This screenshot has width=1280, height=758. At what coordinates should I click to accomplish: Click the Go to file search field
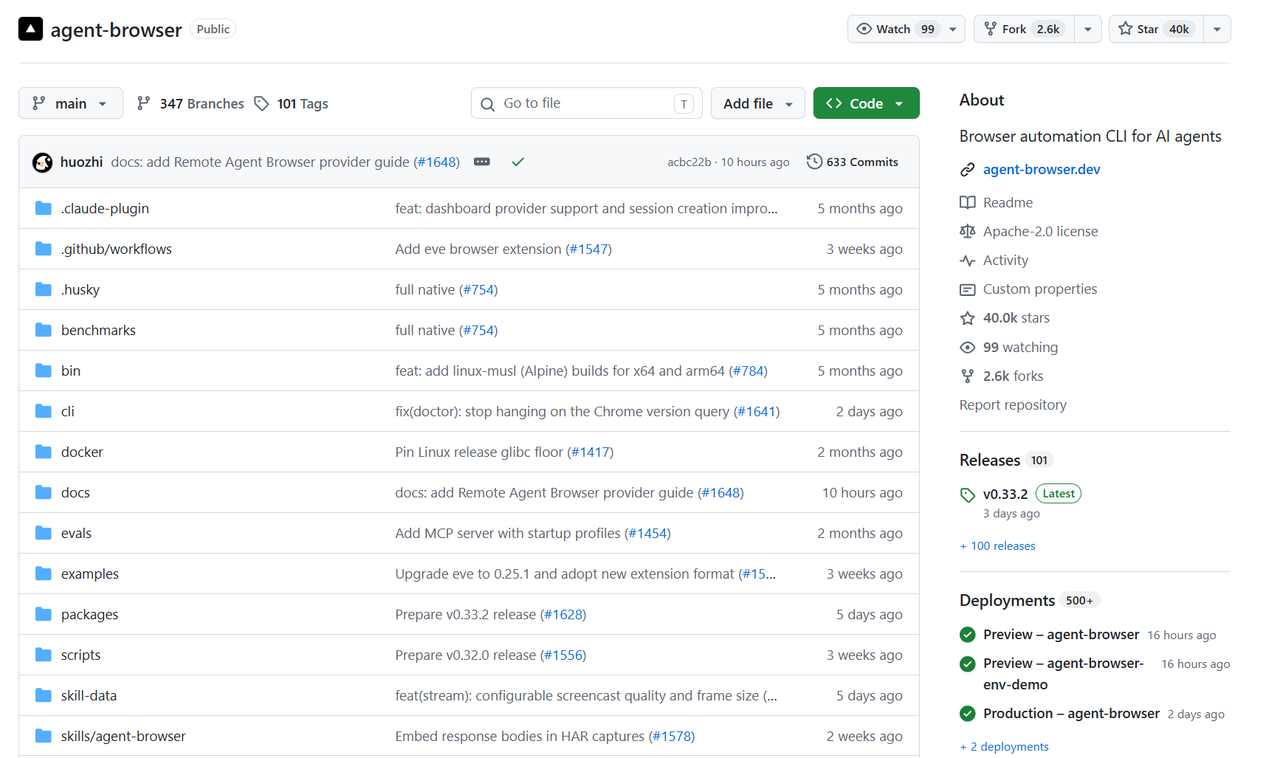pyautogui.click(x=587, y=103)
